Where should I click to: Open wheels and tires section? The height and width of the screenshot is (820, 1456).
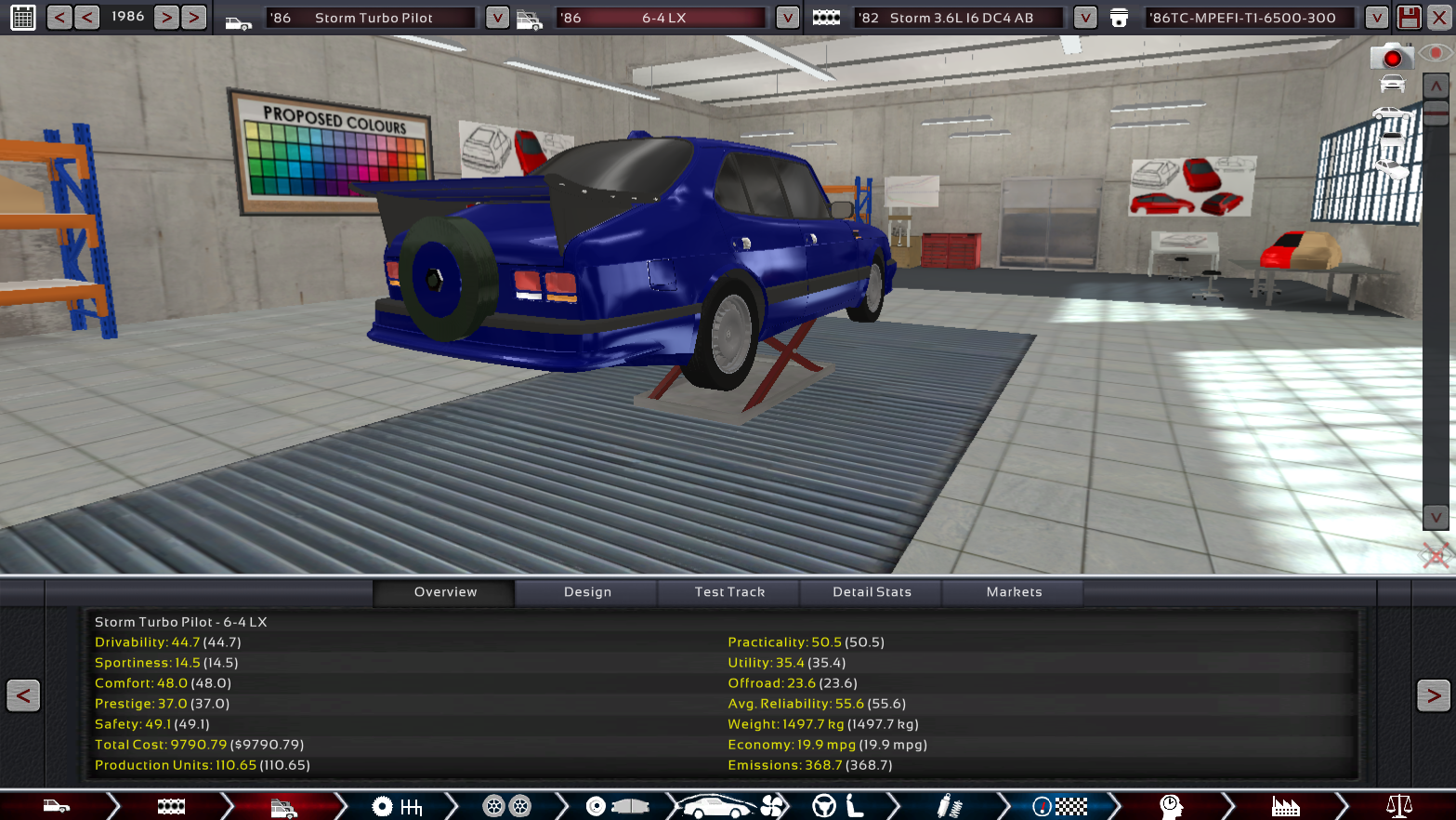506,806
